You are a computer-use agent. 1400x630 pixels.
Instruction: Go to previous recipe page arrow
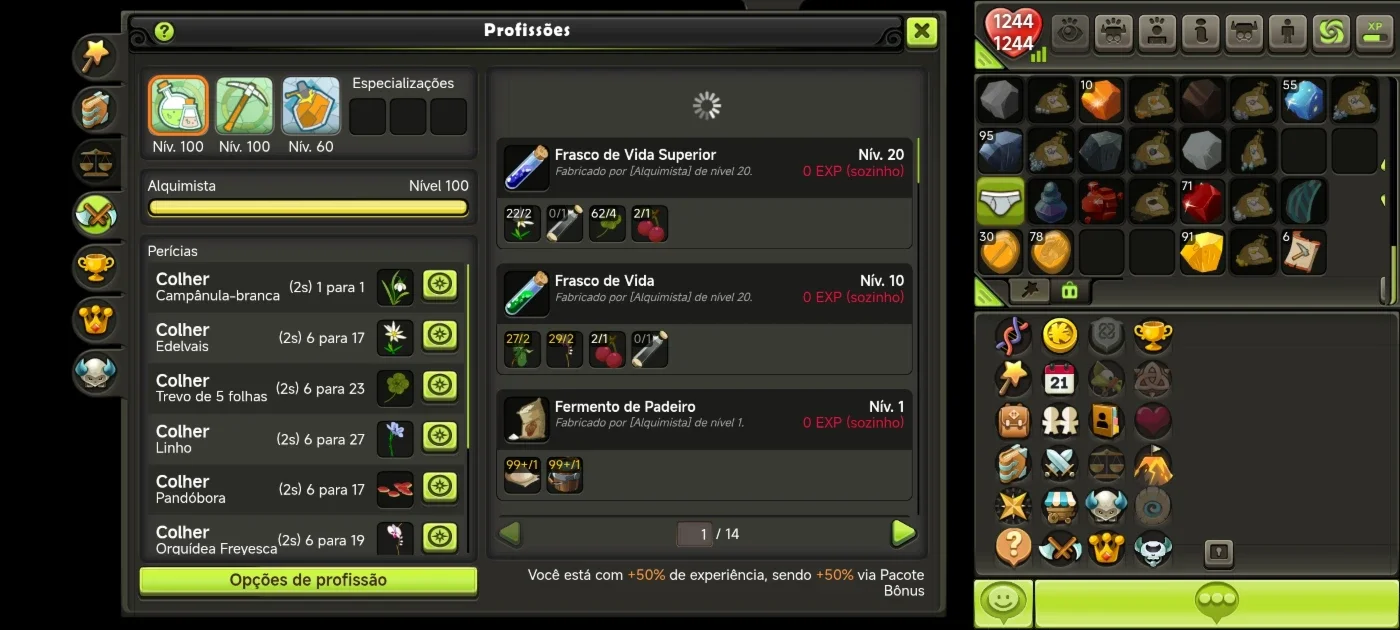pyautogui.click(x=510, y=533)
